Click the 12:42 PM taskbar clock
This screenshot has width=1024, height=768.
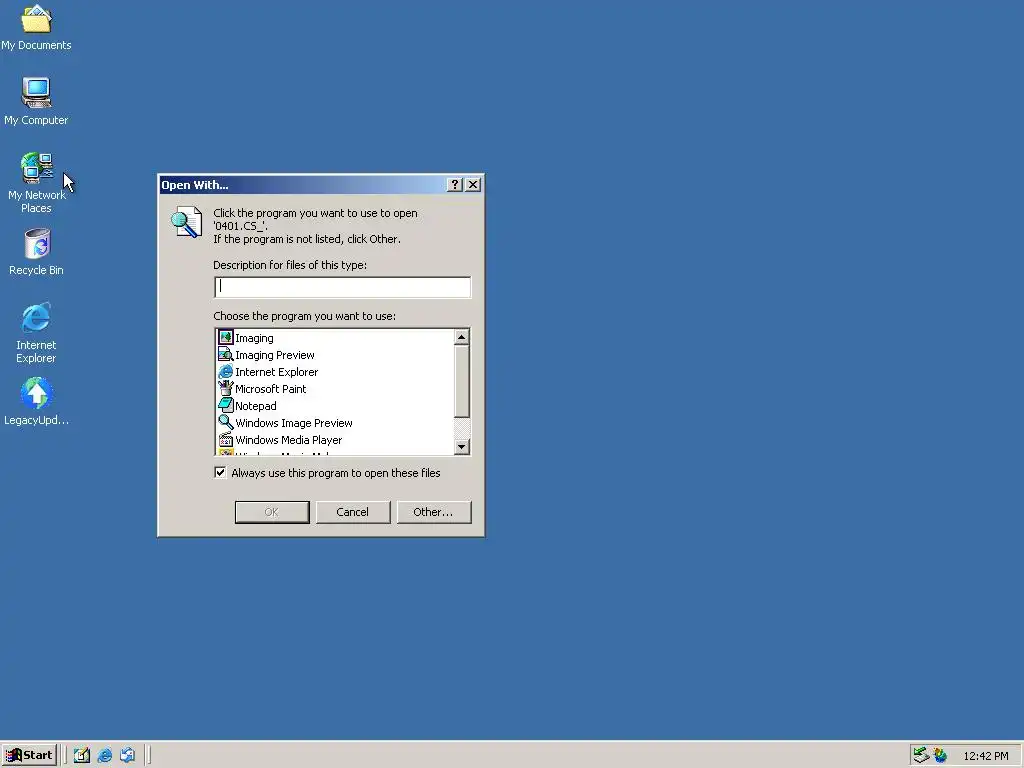[x=985, y=756]
